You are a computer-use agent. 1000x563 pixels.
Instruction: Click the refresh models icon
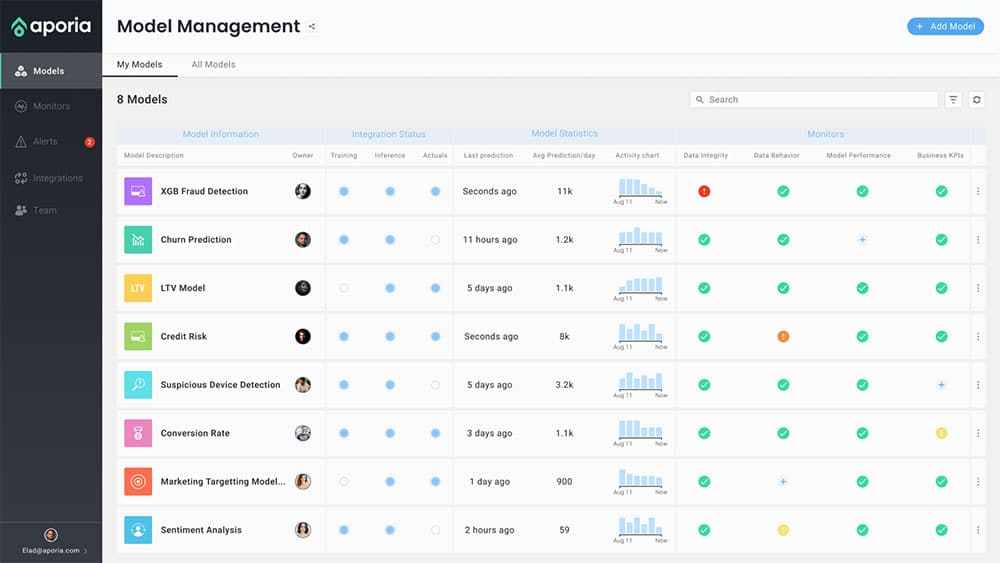click(x=976, y=99)
